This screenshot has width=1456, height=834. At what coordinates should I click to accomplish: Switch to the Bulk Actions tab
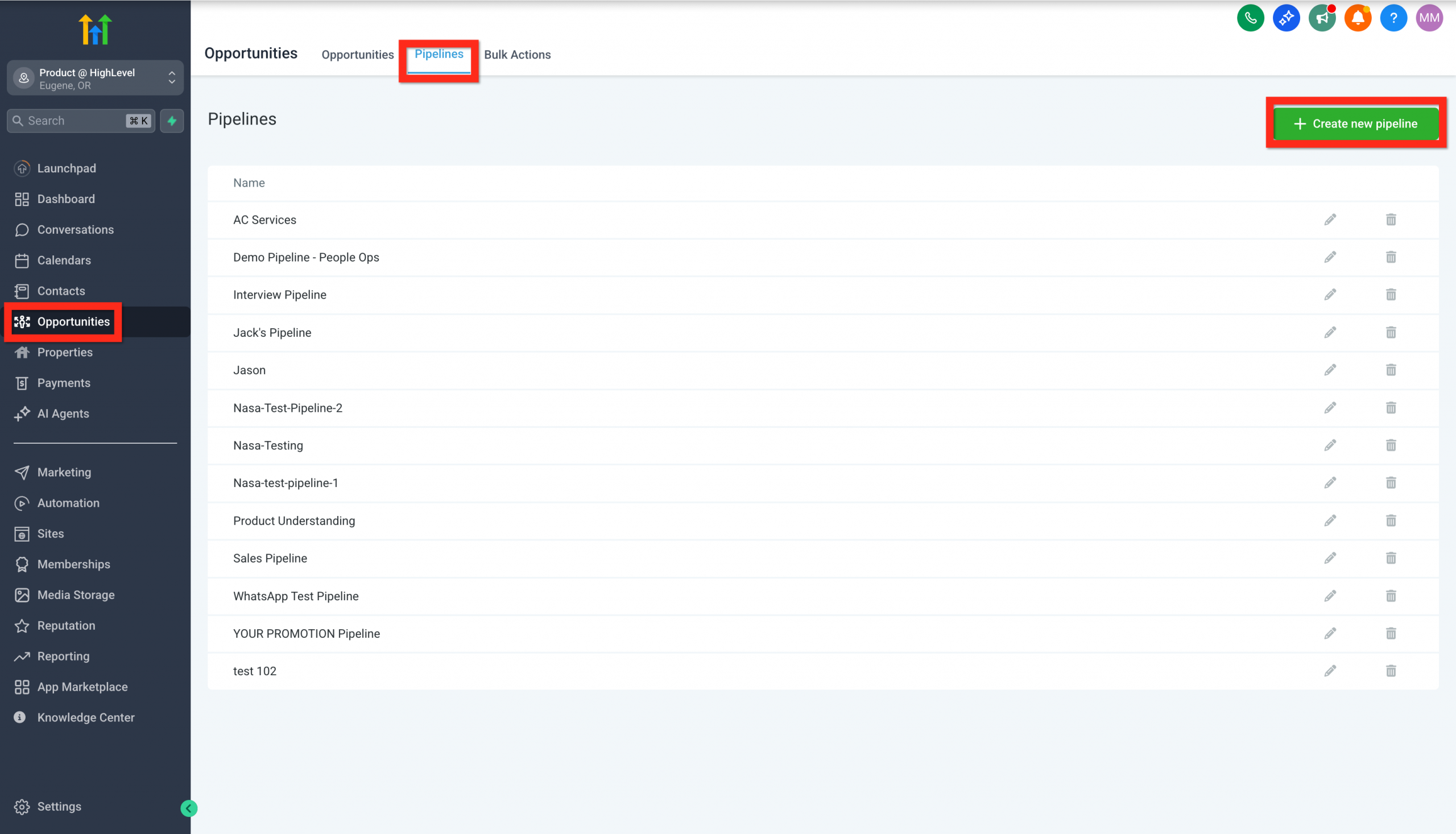517,55
